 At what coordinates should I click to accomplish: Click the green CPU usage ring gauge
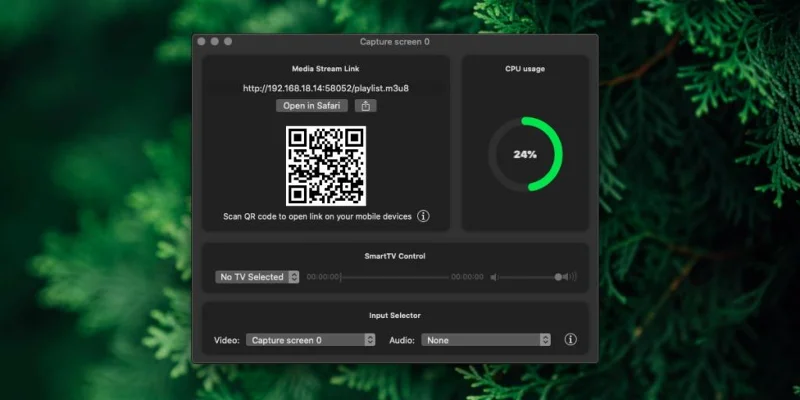pyautogui.click(x=526, y=154)
